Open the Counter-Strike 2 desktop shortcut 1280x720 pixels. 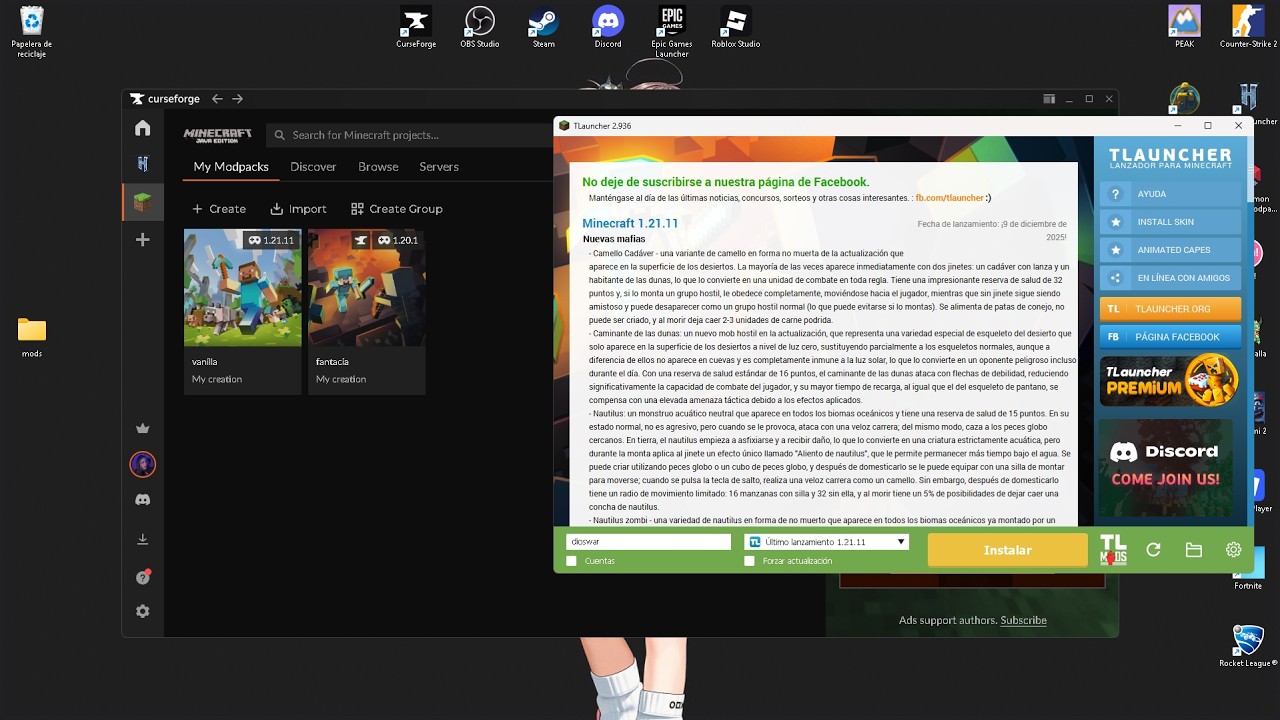tap(1248, 27)
